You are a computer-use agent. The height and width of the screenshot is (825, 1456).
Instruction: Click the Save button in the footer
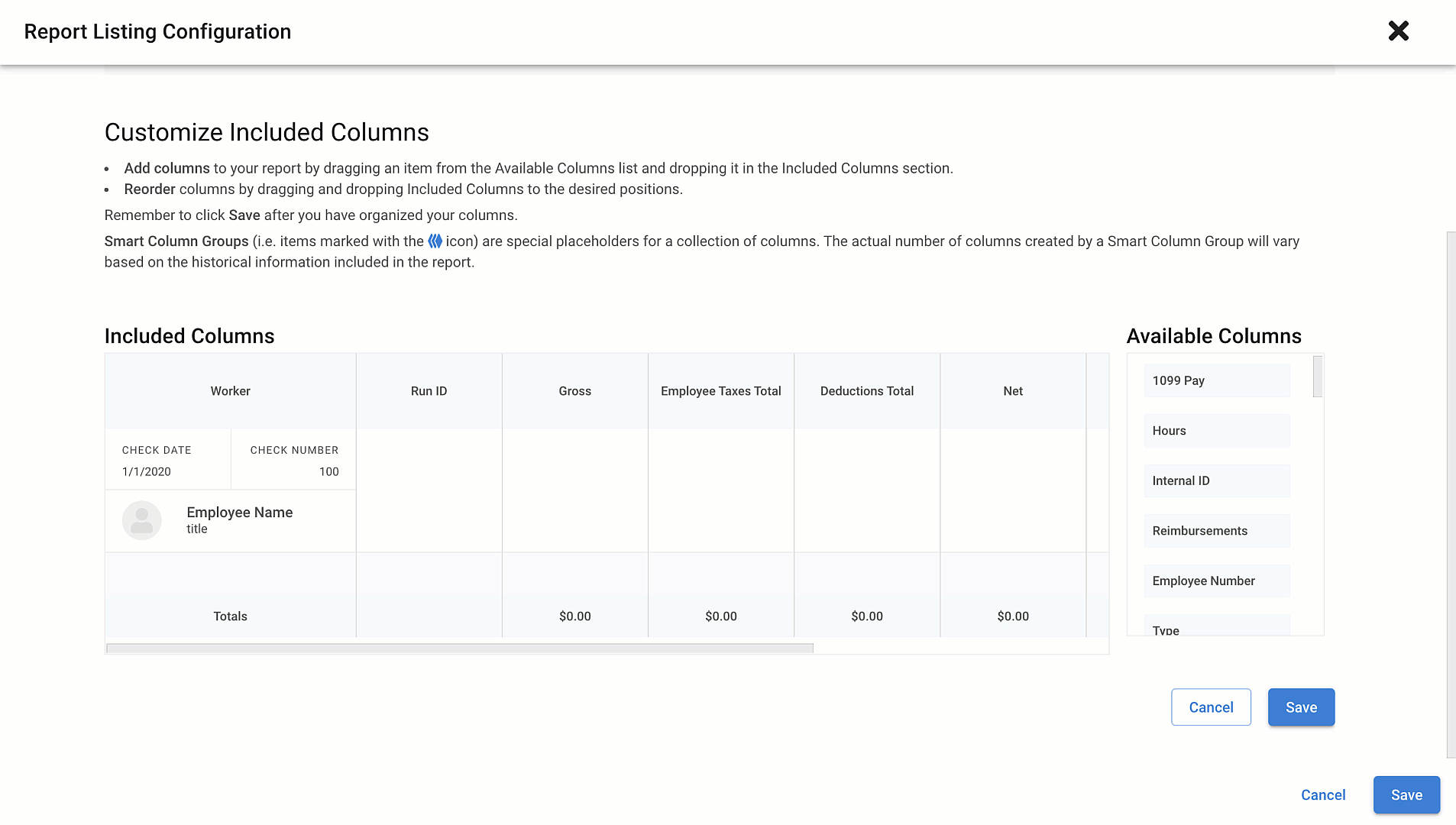tap(1406, 794)
